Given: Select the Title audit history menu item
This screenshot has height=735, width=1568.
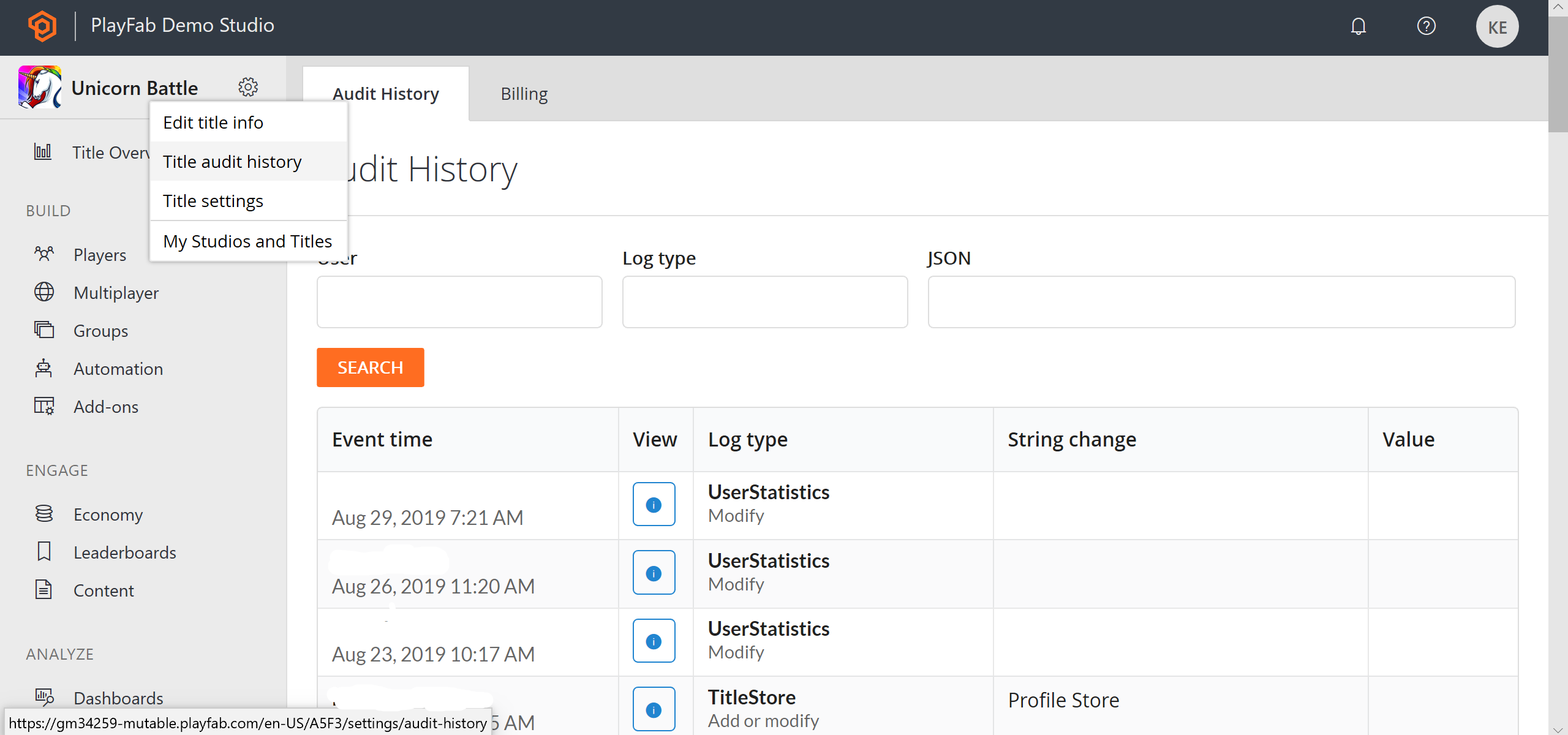Looking at the screenshot, I should click(x=232, y=161).
